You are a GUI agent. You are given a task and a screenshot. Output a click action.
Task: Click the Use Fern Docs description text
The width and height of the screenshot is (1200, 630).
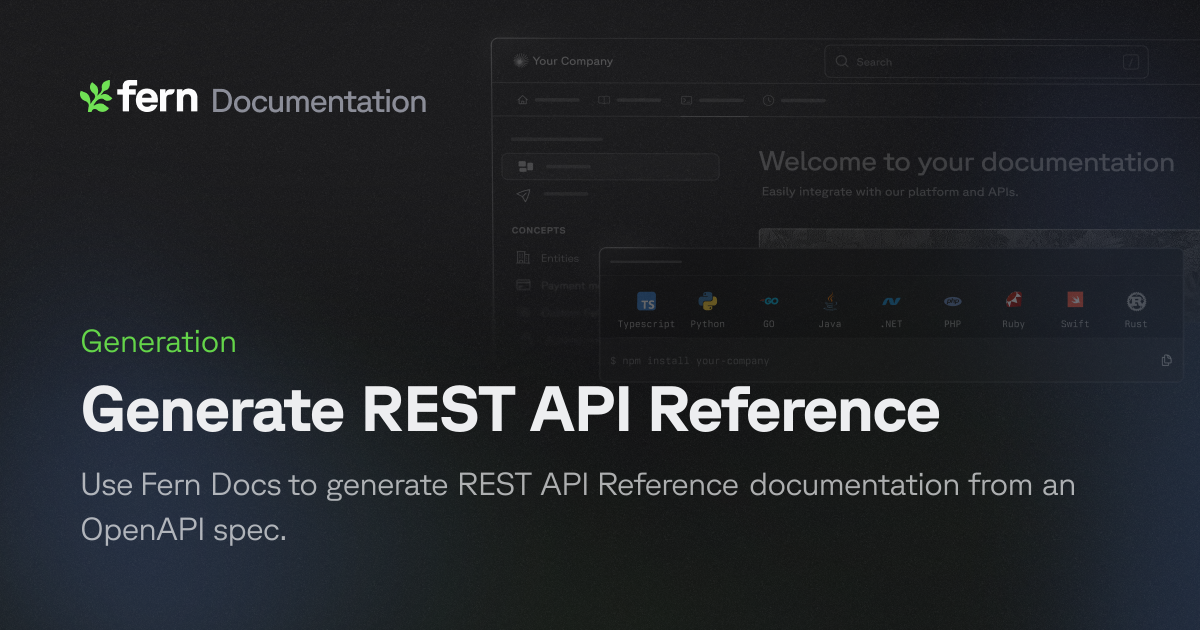[578, 507]
